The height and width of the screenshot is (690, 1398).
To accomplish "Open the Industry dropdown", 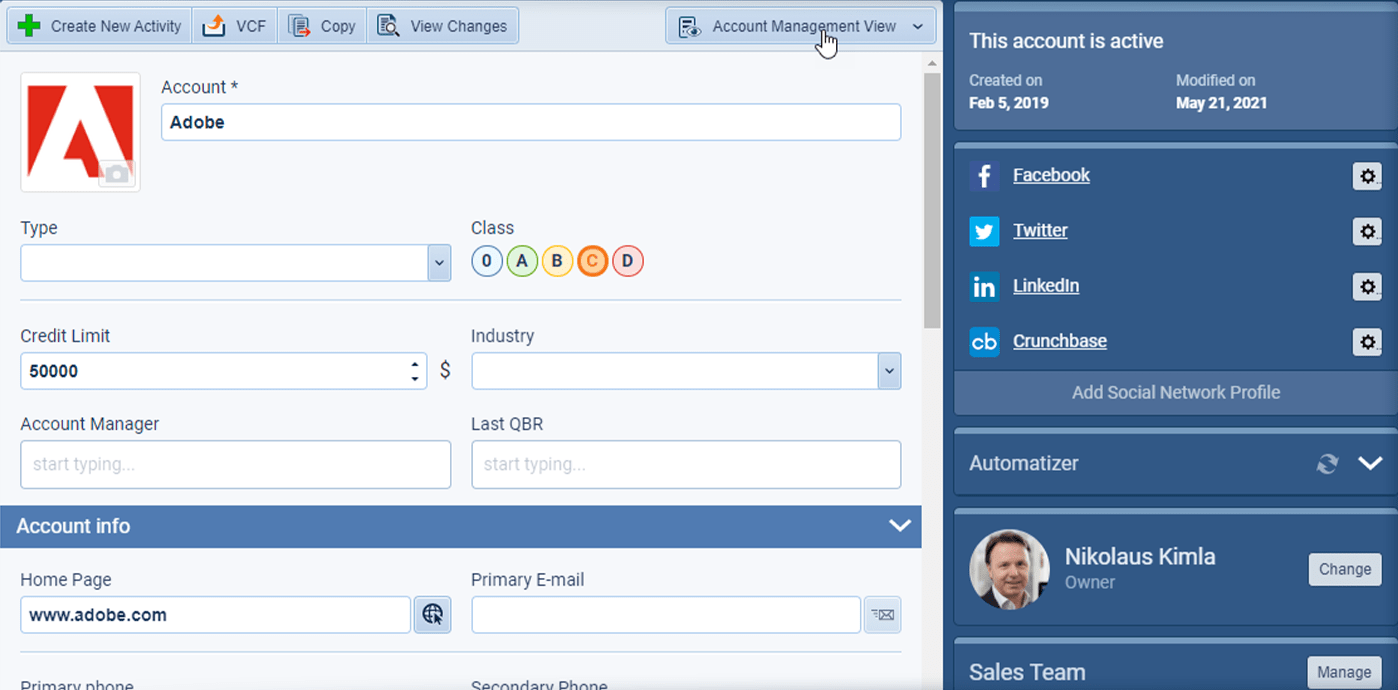I will pyautogui.click(x=888, y=370).
